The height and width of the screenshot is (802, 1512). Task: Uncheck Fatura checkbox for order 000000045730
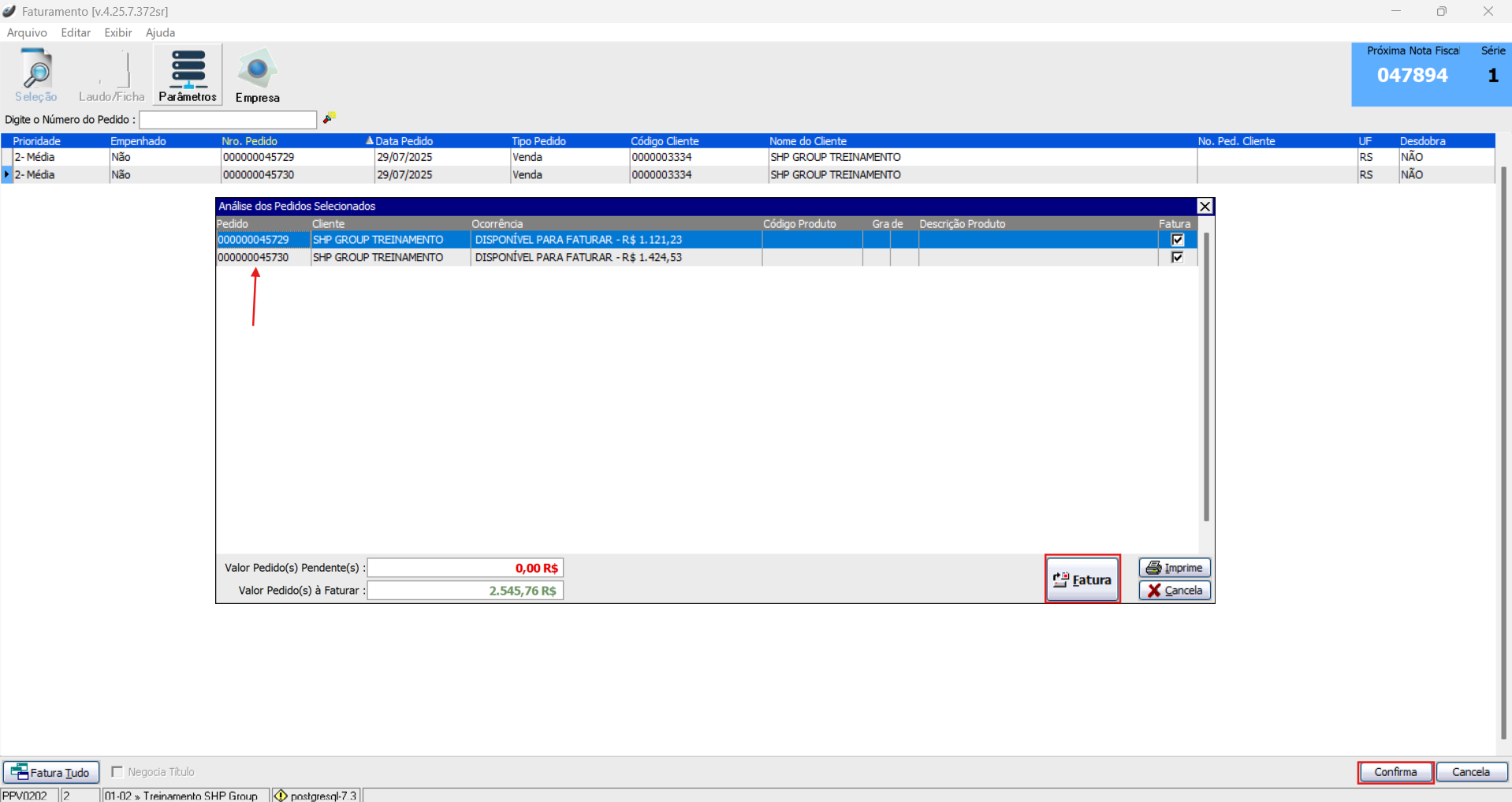coord(1178,258)
